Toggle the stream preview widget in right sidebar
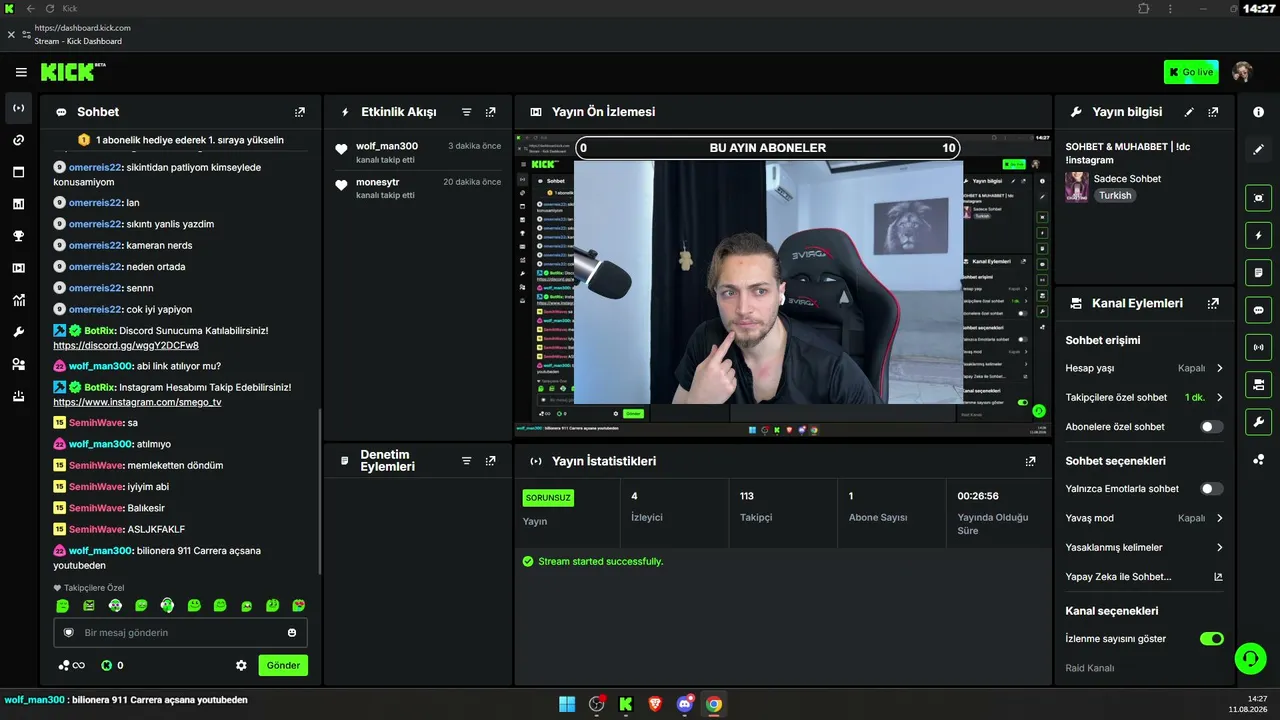This screenshot has height=720, width=1280. coord(1259,198)
